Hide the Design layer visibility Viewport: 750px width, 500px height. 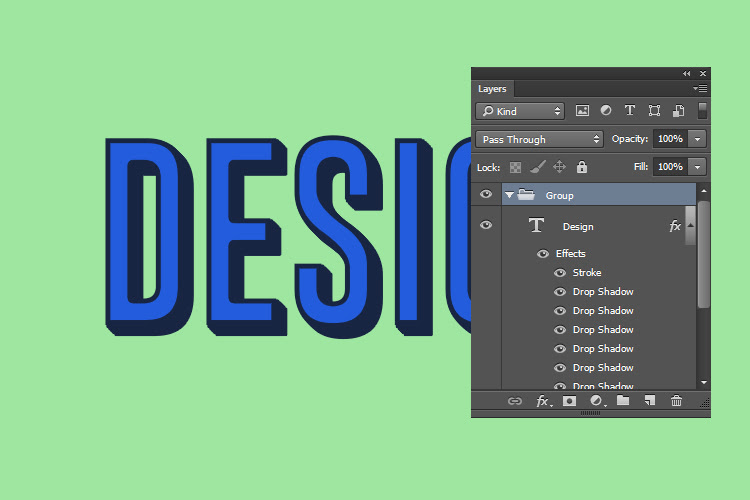486,225
